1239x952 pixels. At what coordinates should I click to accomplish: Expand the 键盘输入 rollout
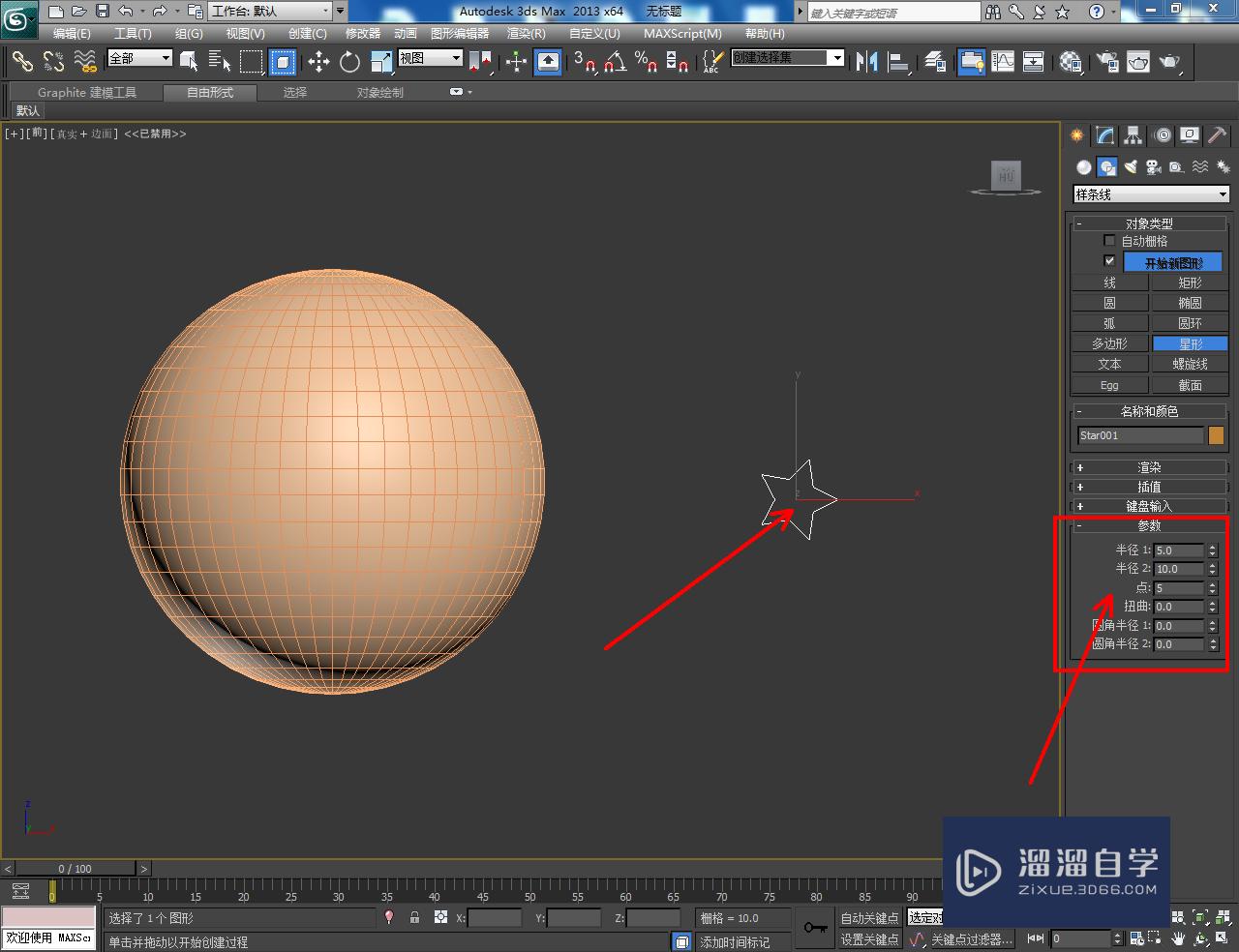coord(1149,506)
